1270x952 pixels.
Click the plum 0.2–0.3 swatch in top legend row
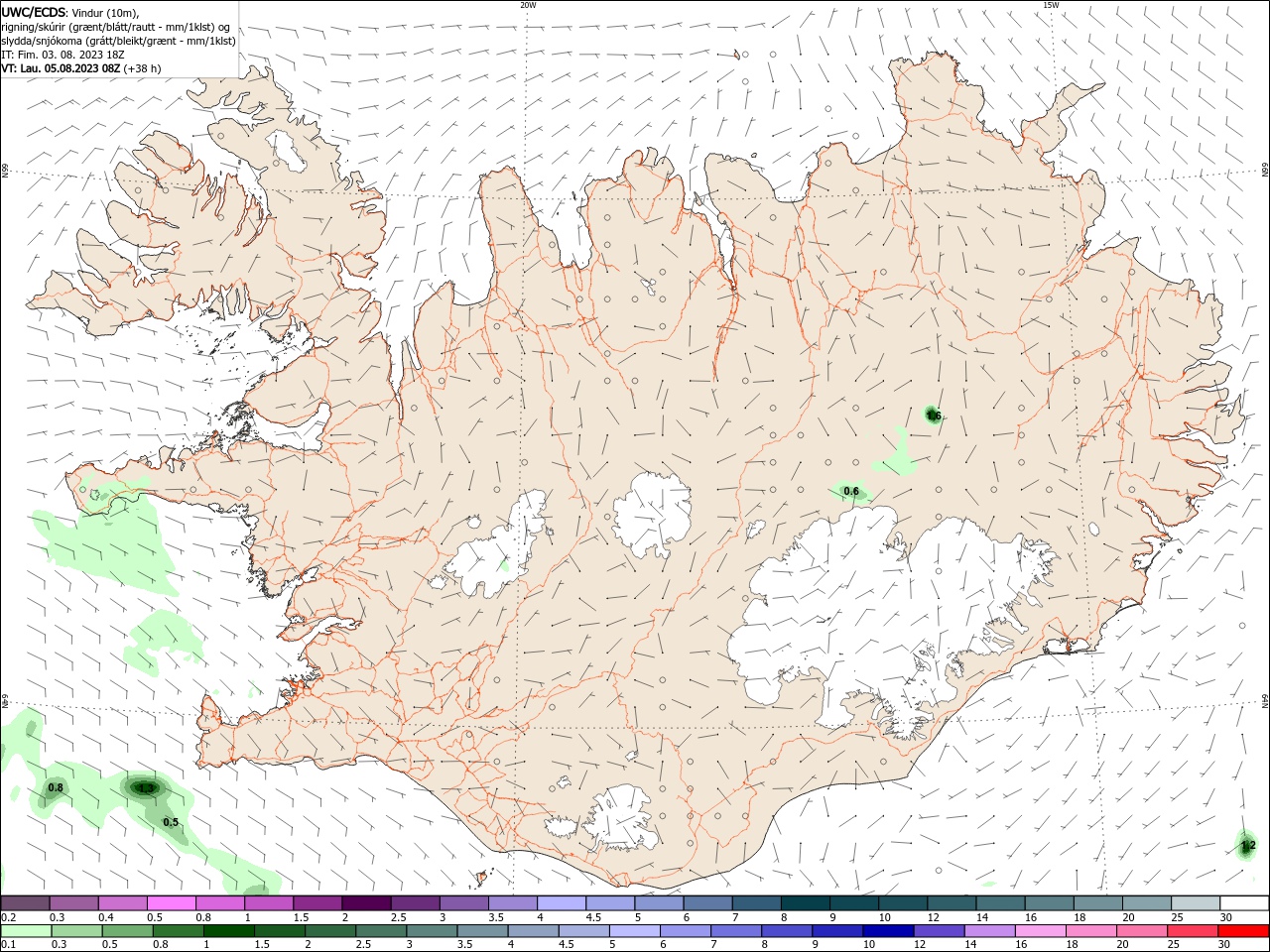pos(25,903)
